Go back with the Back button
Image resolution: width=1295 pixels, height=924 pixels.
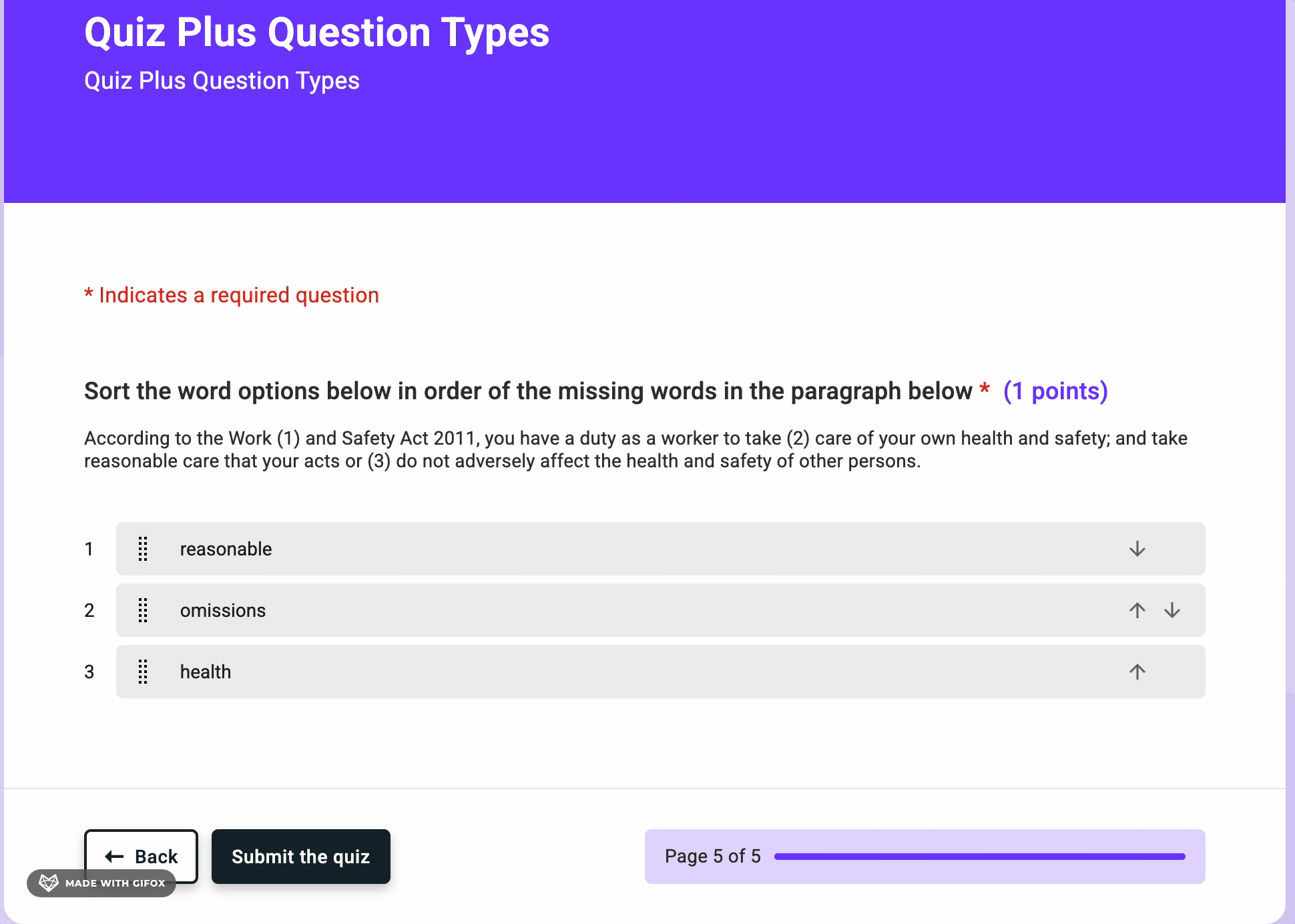tap(141, 857)
